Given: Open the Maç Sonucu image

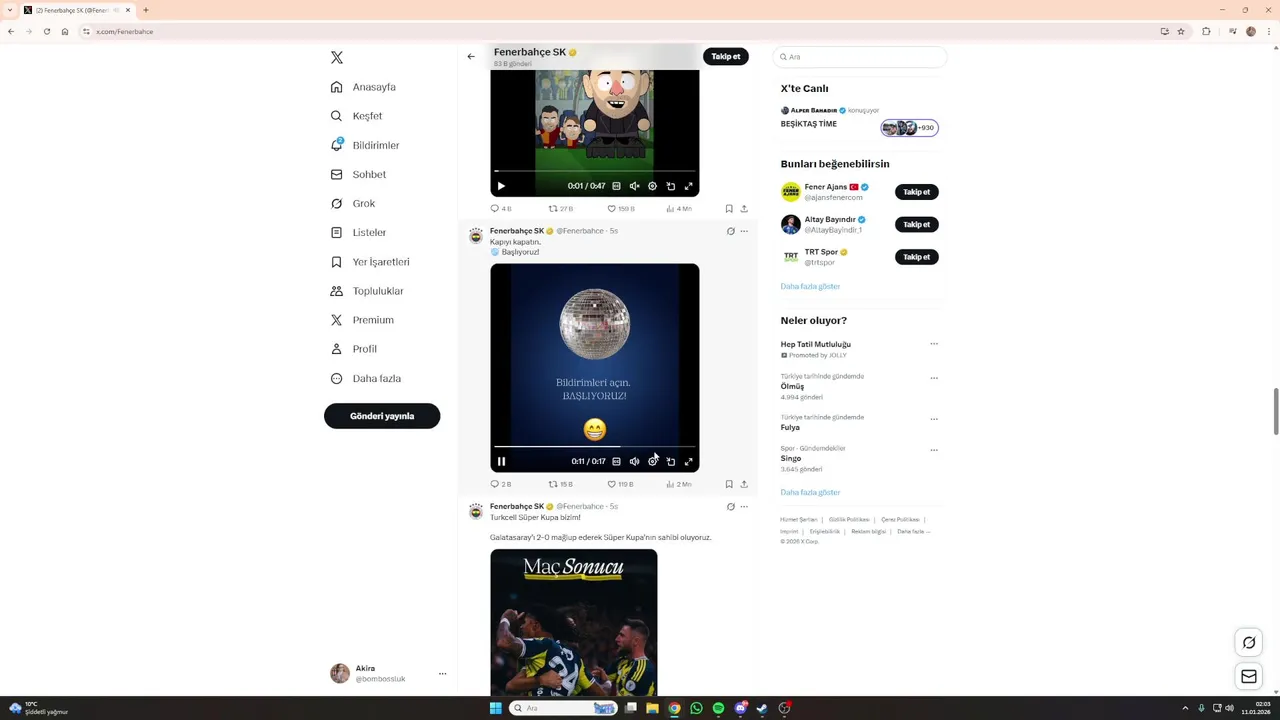Looking at the screenshot, I should 574,622.
